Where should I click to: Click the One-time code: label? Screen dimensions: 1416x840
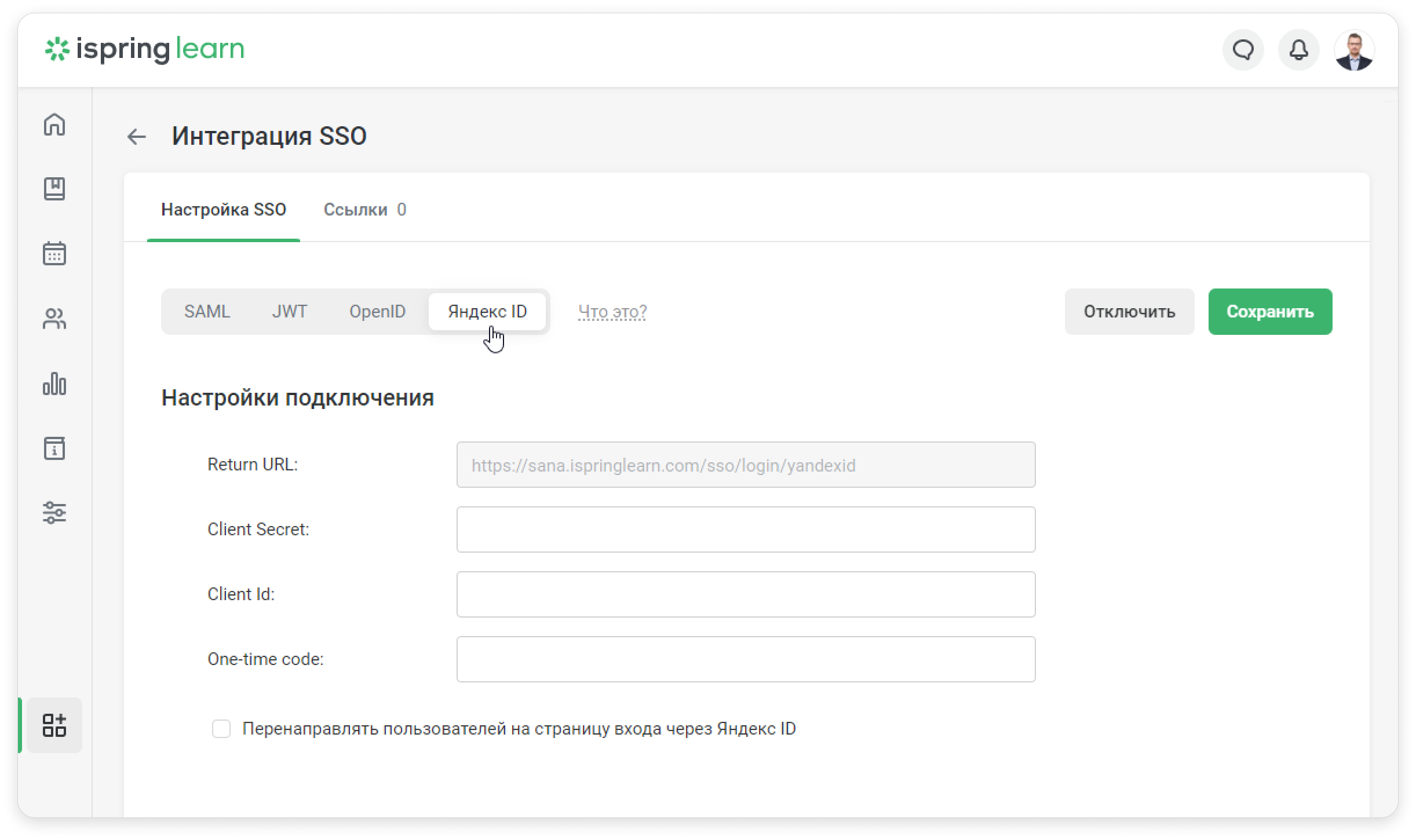(x=266, y=659)
